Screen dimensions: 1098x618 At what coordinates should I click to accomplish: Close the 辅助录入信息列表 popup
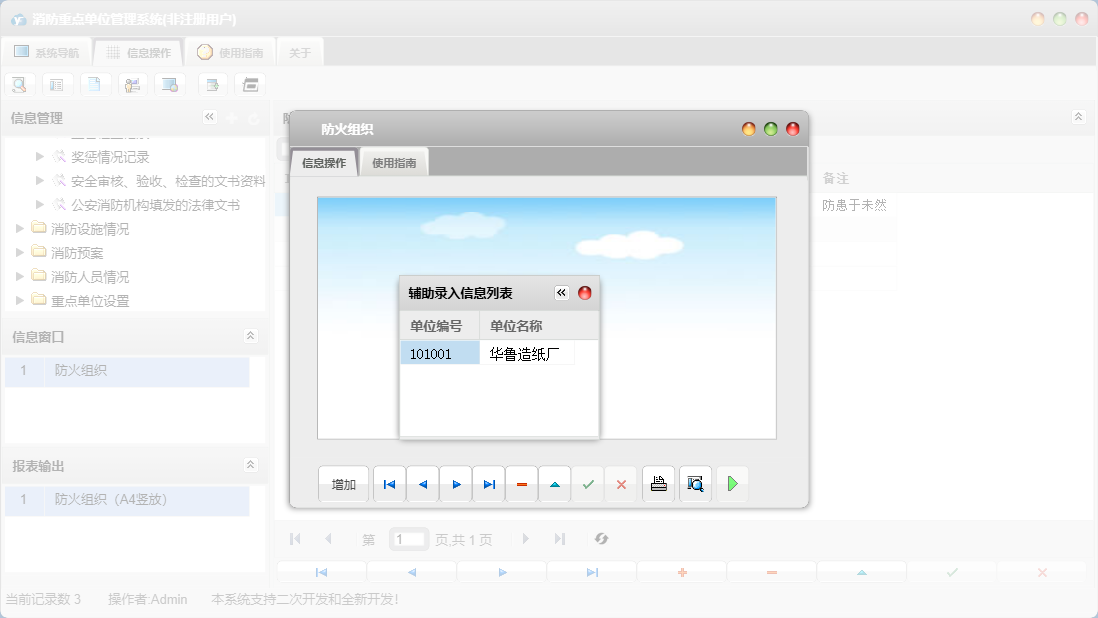[585, 293]
